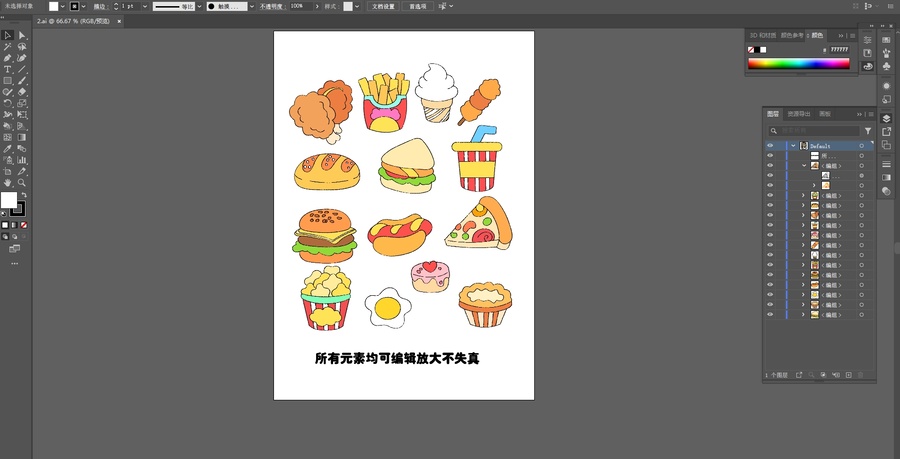Open opacity 不透明度 arrow flyout
The image size is (900, 459).
click(317, 6)
